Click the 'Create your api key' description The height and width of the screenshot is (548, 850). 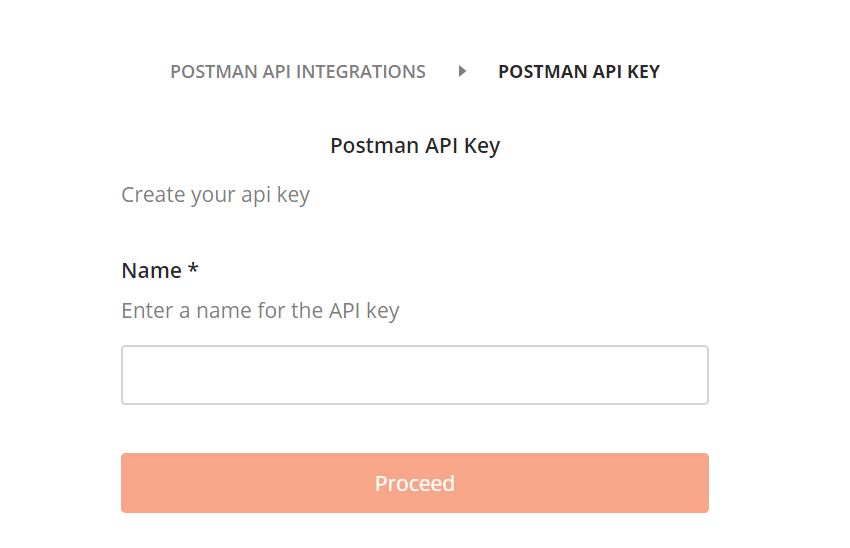tap(215, 194)
